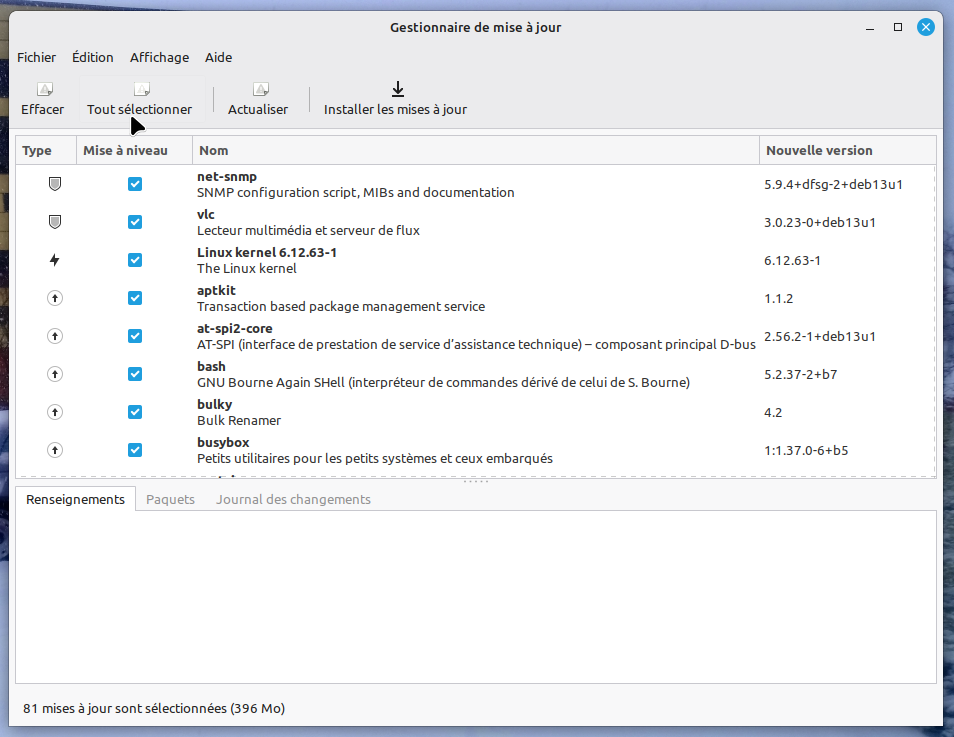Click the Tout sélectionner toolbar icon
The width and height of the screenshot is (954, 737).
(141, 90)
